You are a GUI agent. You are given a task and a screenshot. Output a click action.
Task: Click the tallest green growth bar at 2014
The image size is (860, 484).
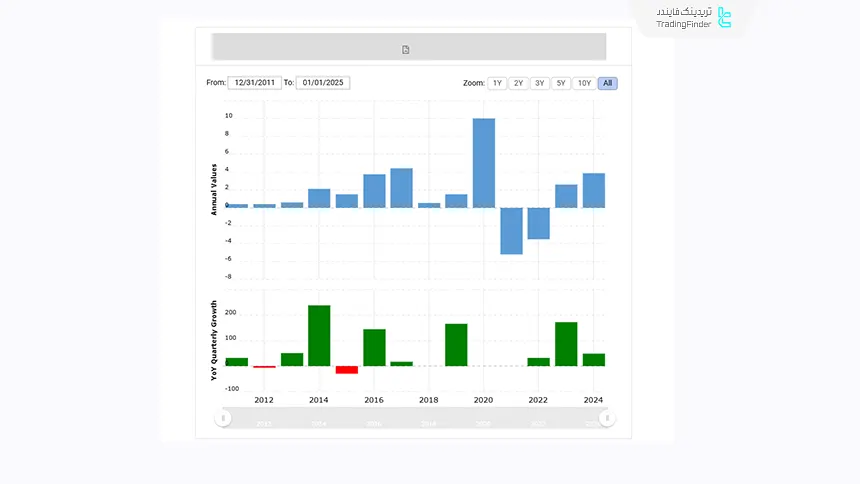pos(319,335)
